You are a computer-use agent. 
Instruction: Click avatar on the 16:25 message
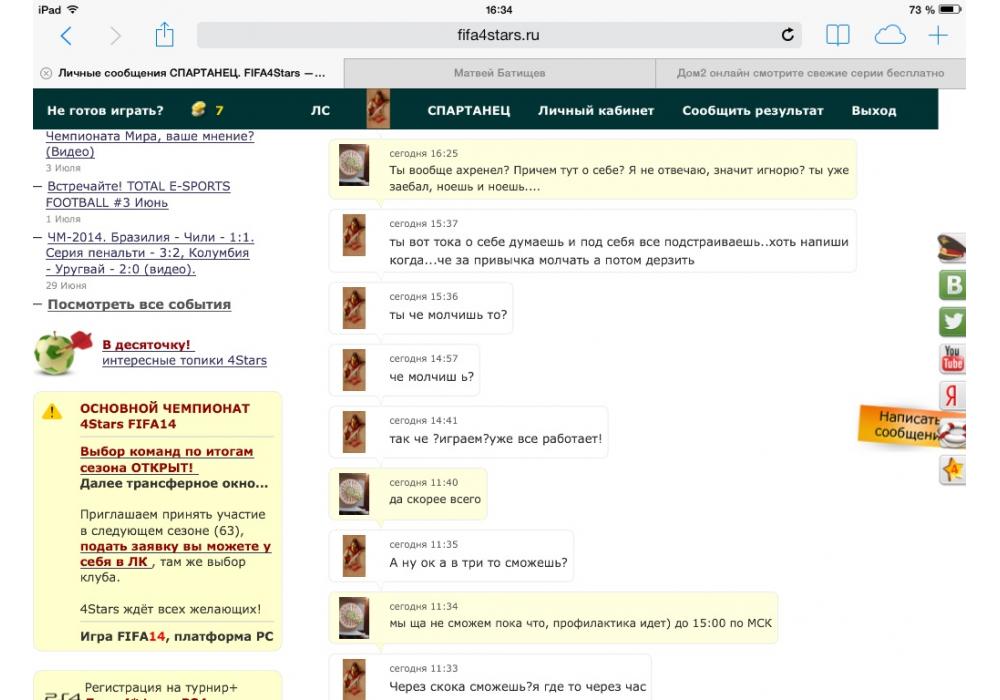354,165
